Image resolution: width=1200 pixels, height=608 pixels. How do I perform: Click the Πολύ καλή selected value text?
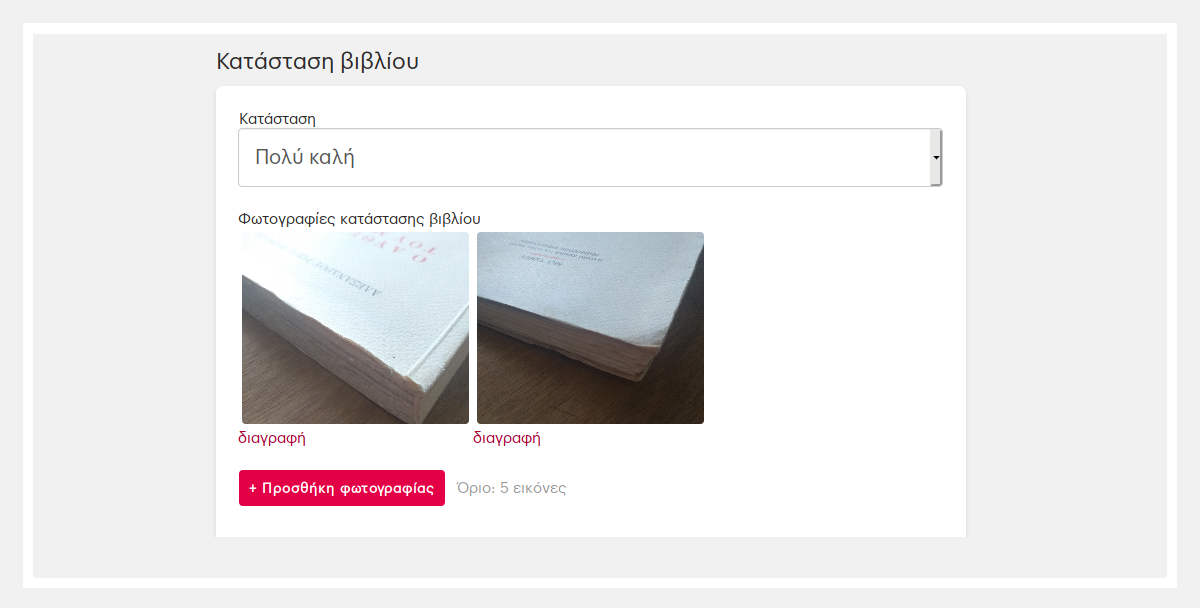coord(305,157)
